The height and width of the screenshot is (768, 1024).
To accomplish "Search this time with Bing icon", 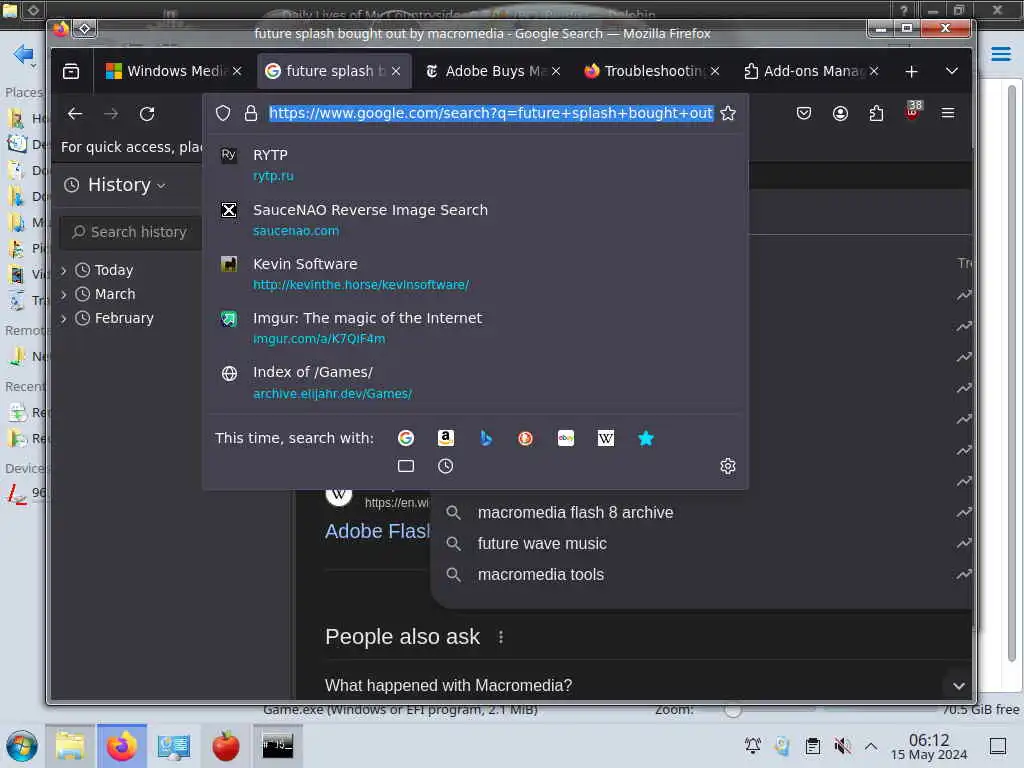I will [485, 438].
